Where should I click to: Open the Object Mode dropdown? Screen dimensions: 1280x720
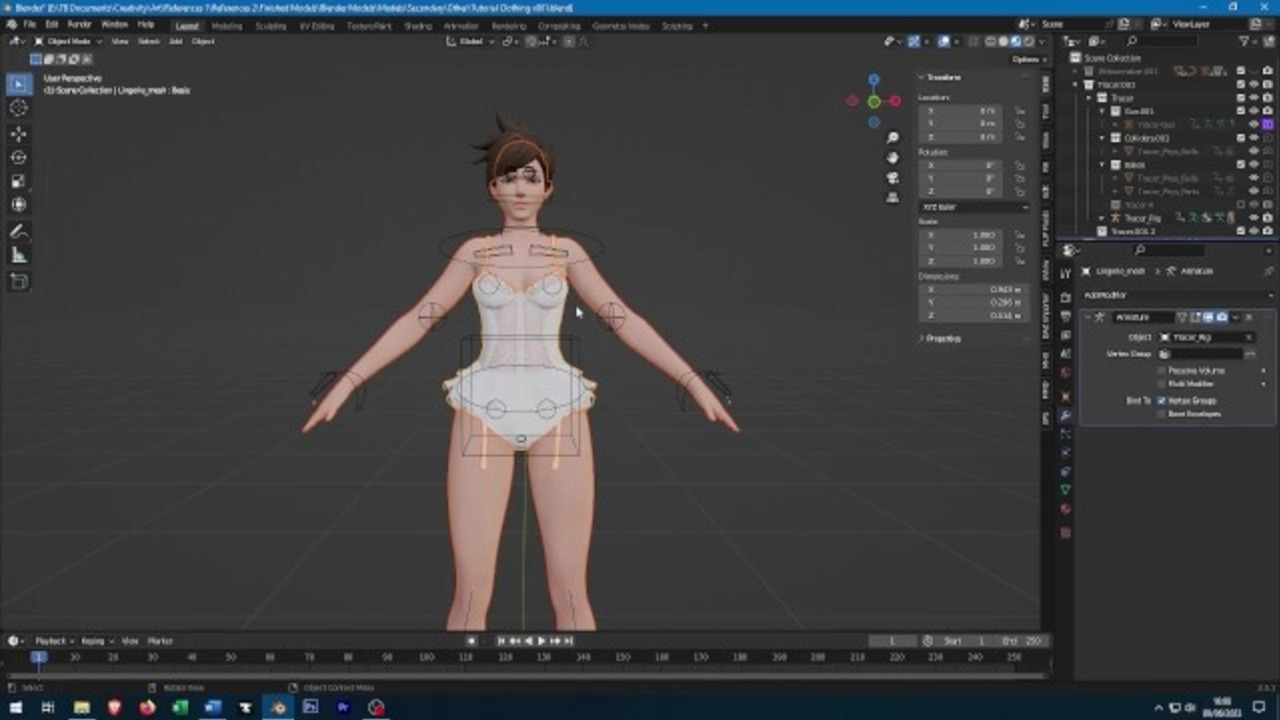(x=68, y=41)
